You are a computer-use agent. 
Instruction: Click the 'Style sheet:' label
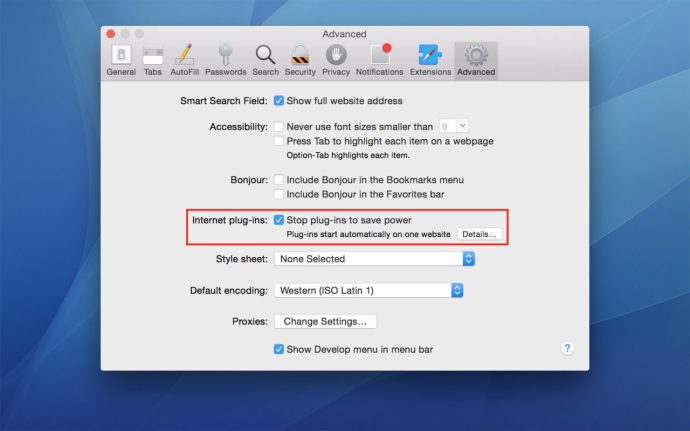tap(242, 259)
